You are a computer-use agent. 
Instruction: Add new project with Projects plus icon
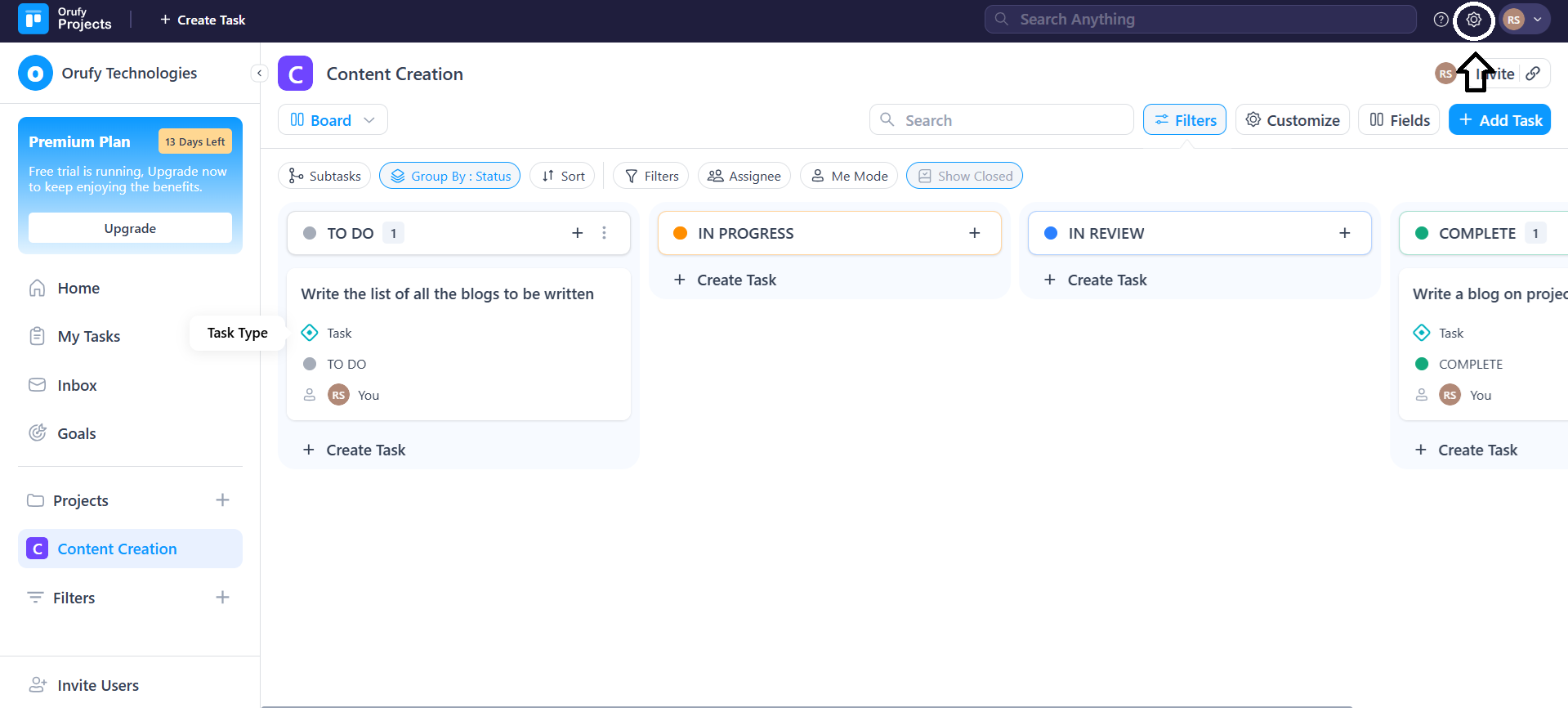click(x=222, y=500)
